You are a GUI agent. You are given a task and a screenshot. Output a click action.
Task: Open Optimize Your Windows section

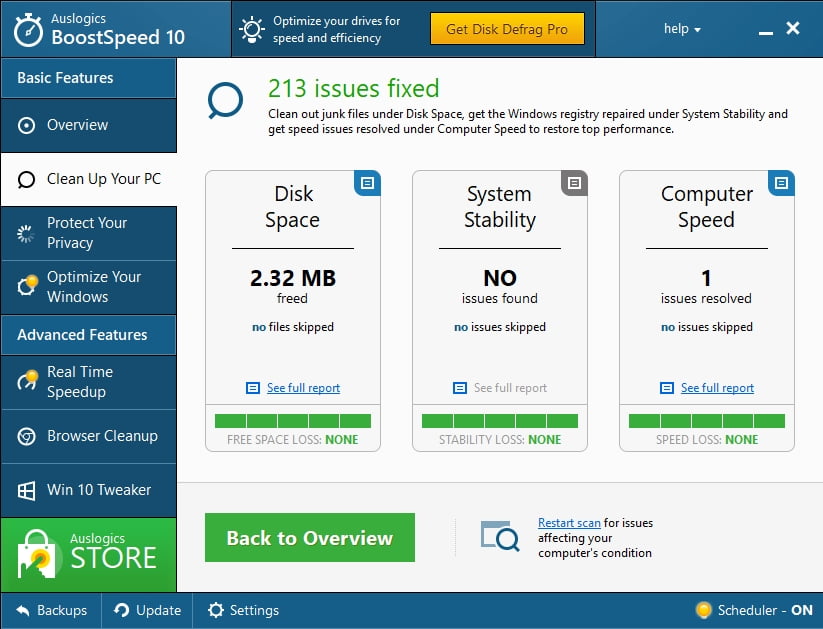click(x=89, y=287)
